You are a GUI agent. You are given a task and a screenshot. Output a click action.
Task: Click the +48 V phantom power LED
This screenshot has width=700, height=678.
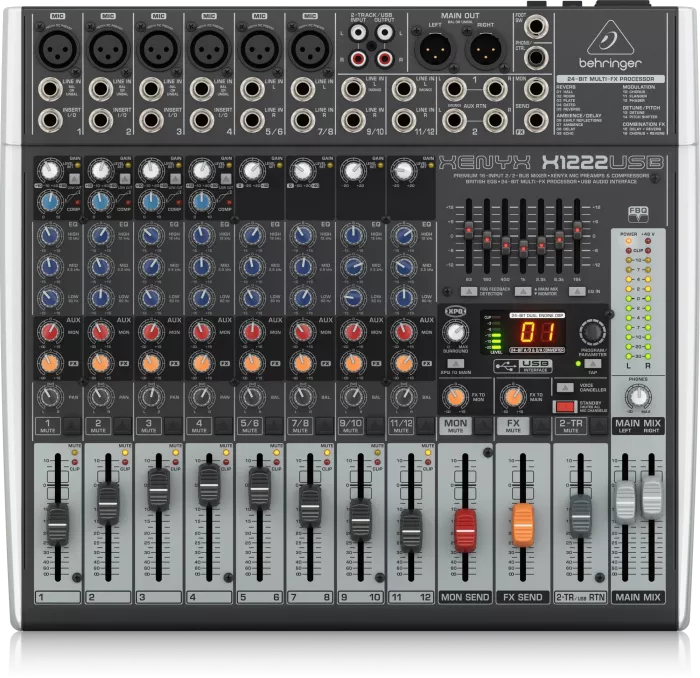648,241
